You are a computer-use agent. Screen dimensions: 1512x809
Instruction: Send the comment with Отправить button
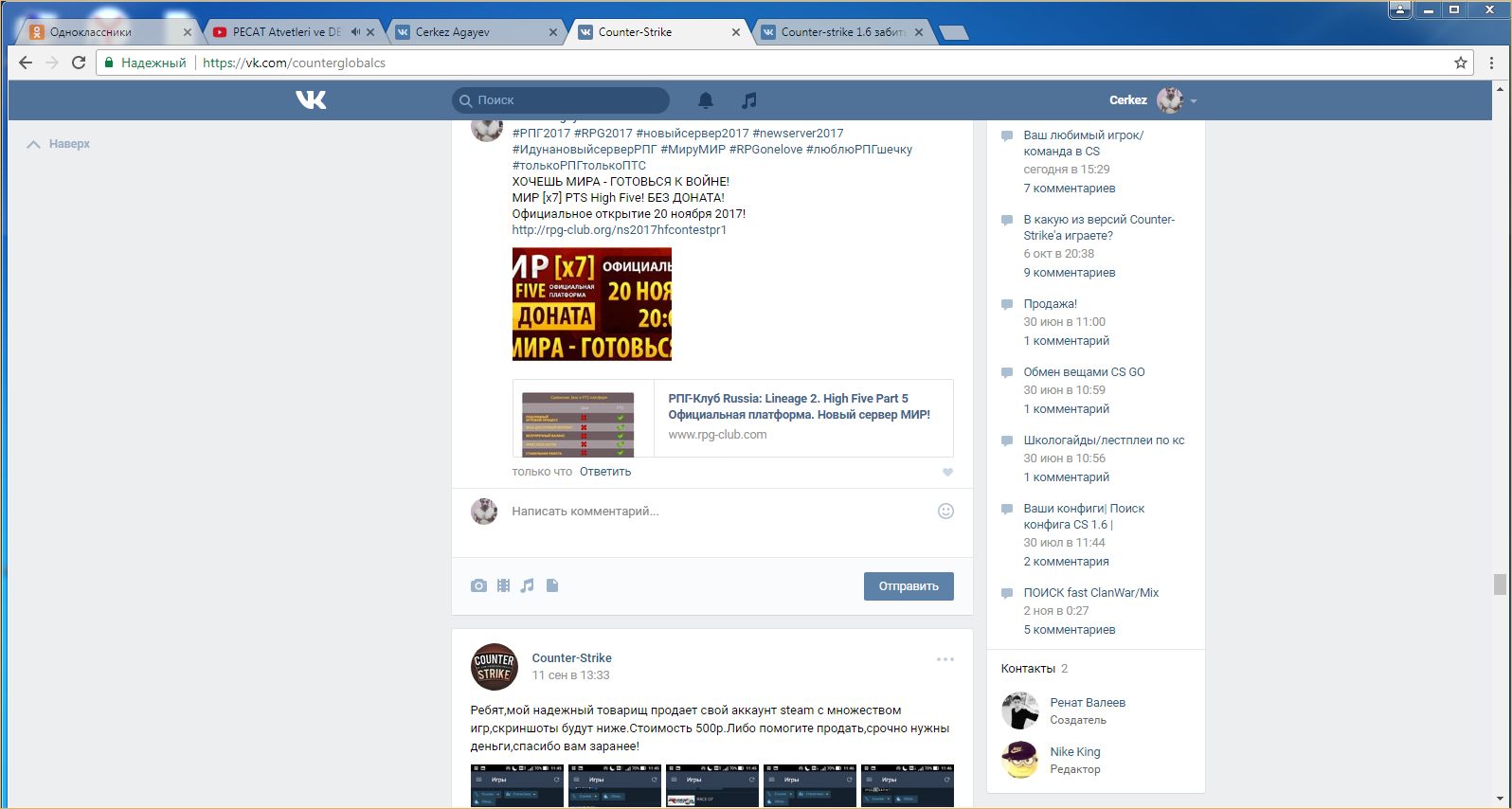909,586
